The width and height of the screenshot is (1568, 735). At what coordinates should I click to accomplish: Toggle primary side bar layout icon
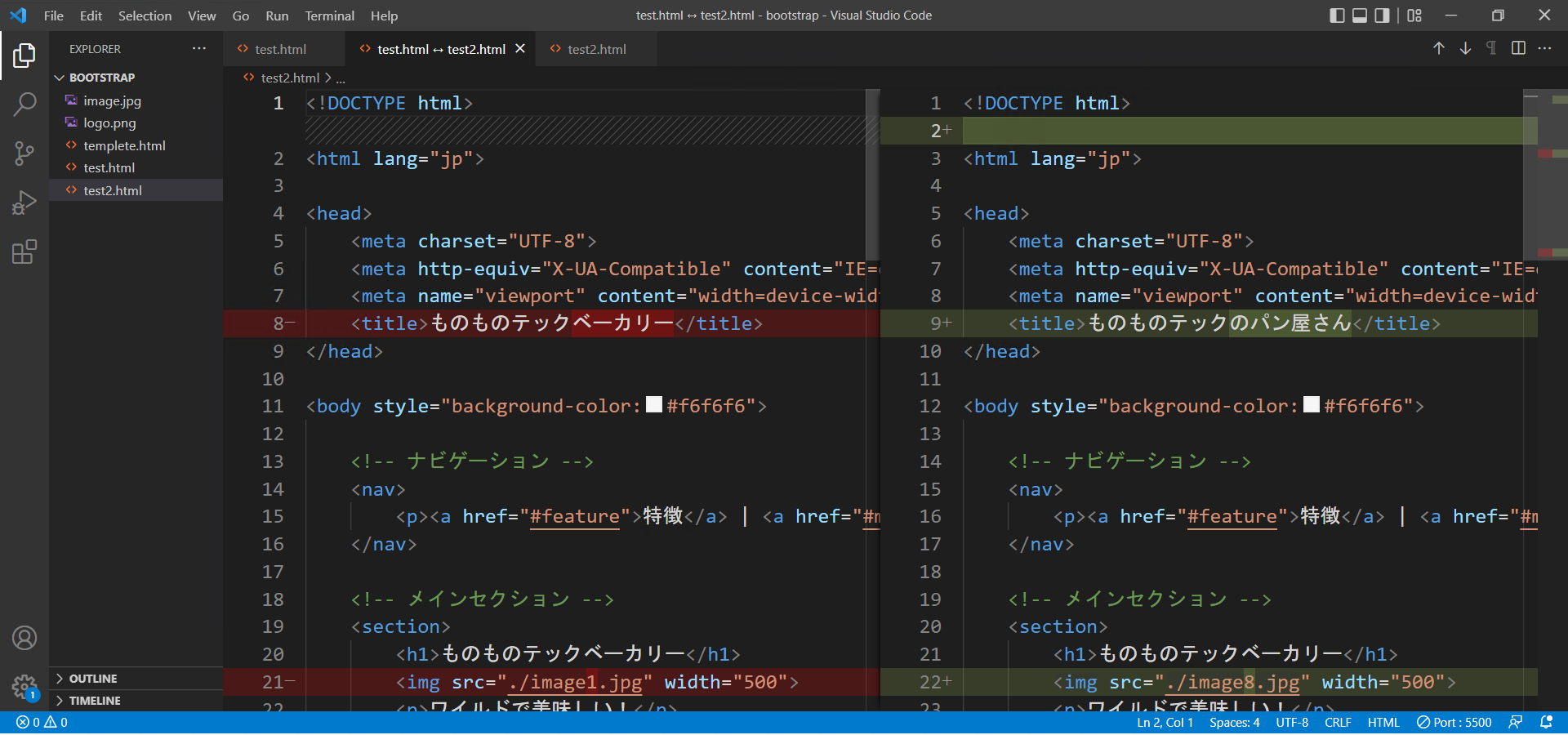[1337, 16]
